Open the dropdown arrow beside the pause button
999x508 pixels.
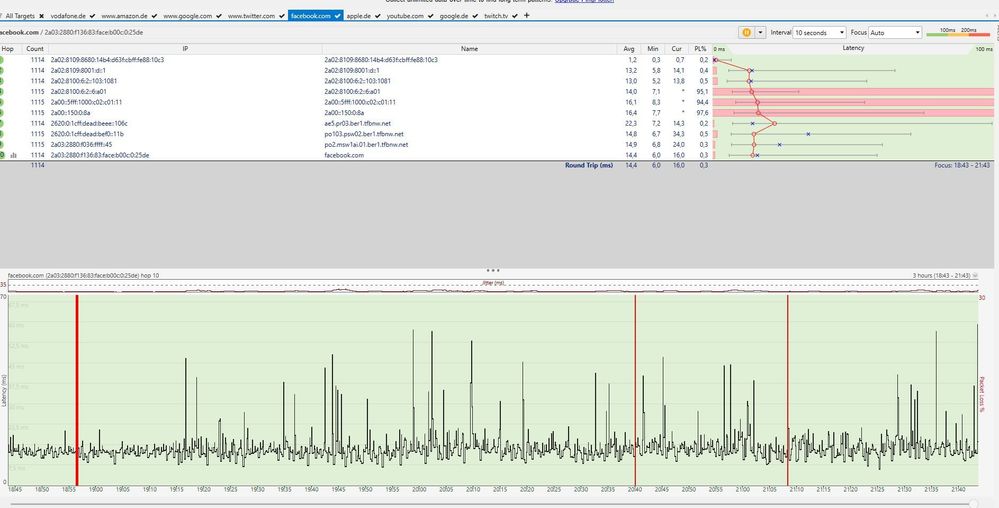(761, 32)
